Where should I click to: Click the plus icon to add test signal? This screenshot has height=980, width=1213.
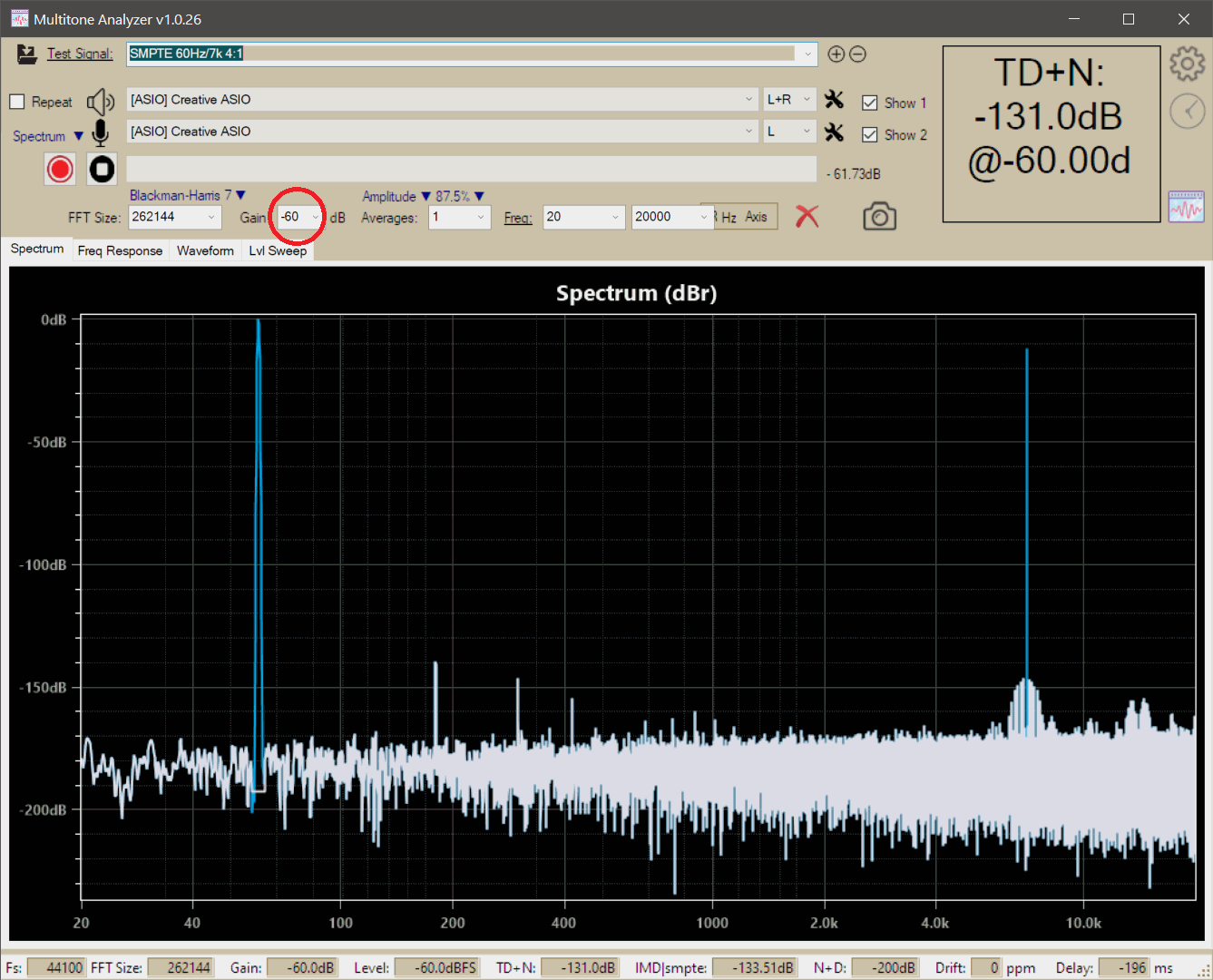(x=836, y=54)
